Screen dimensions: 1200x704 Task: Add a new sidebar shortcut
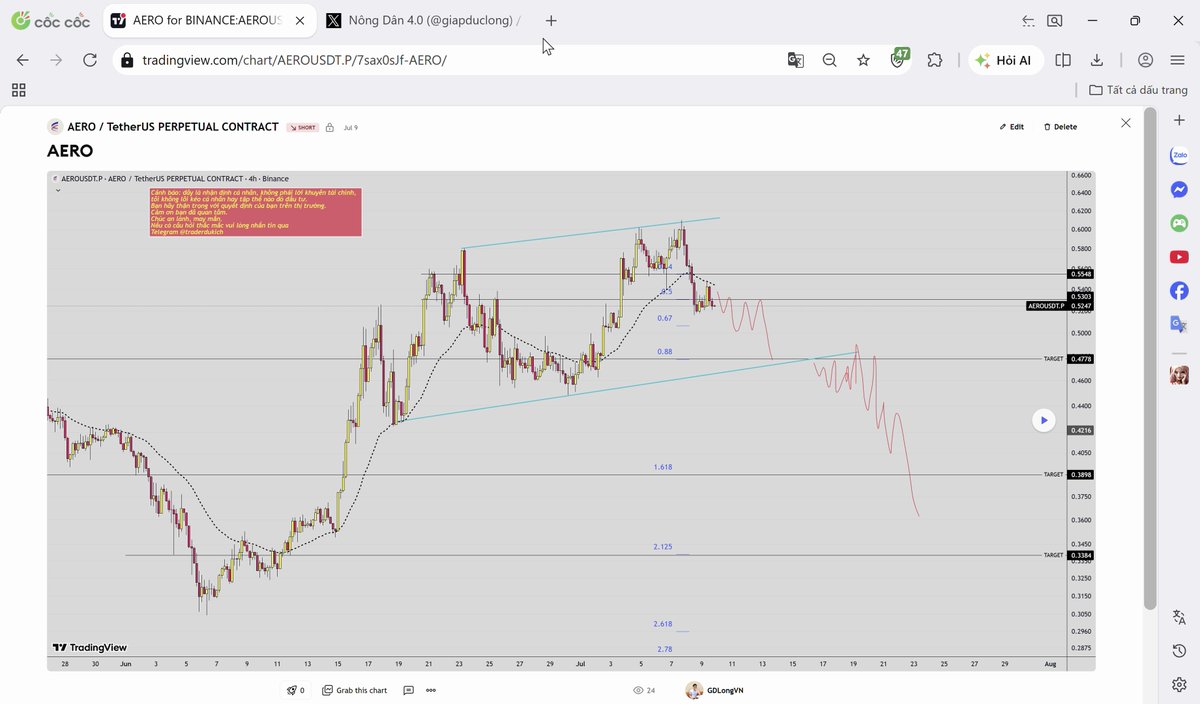1179,120
